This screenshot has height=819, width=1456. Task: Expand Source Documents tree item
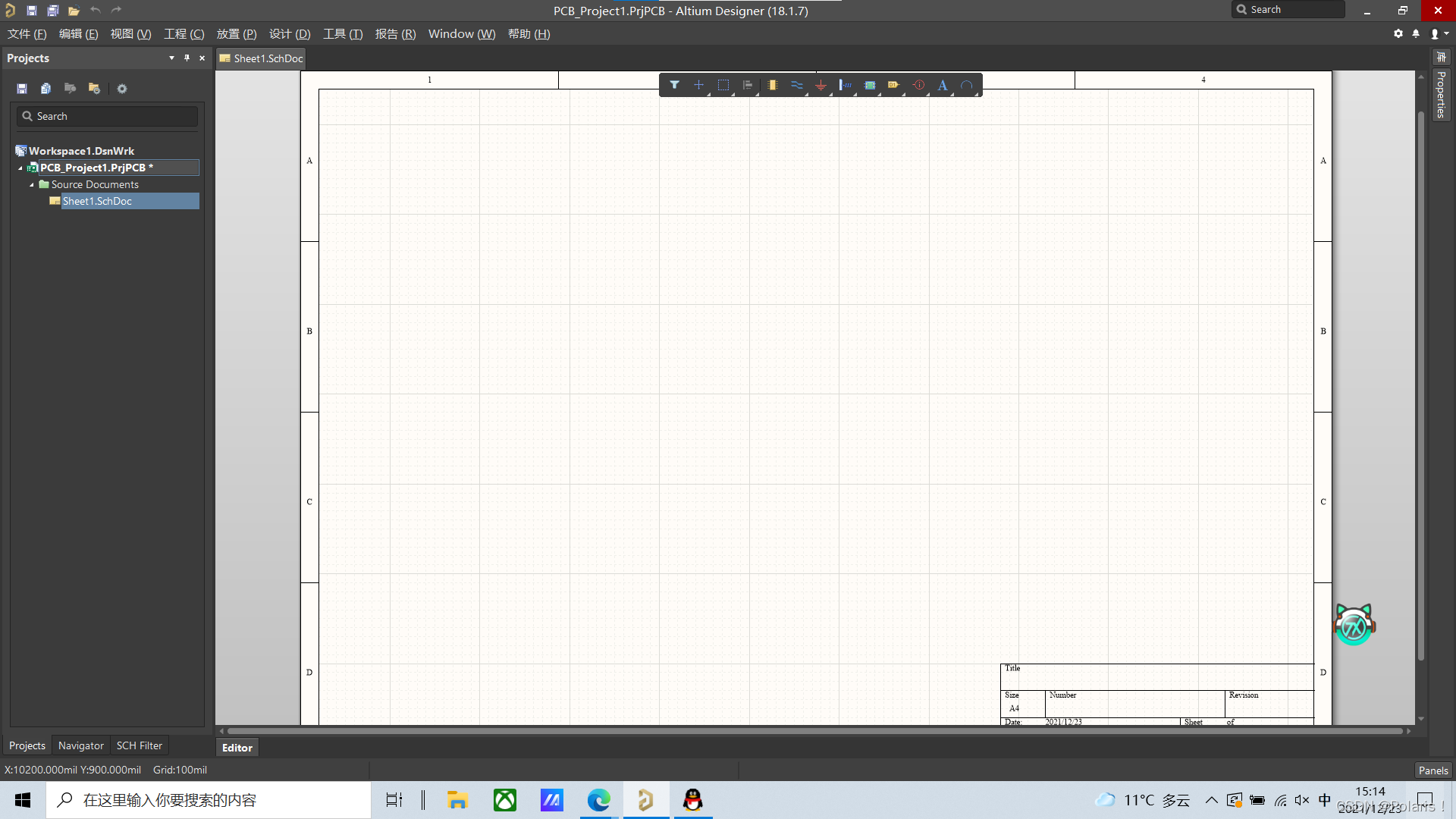coord(32,184)
